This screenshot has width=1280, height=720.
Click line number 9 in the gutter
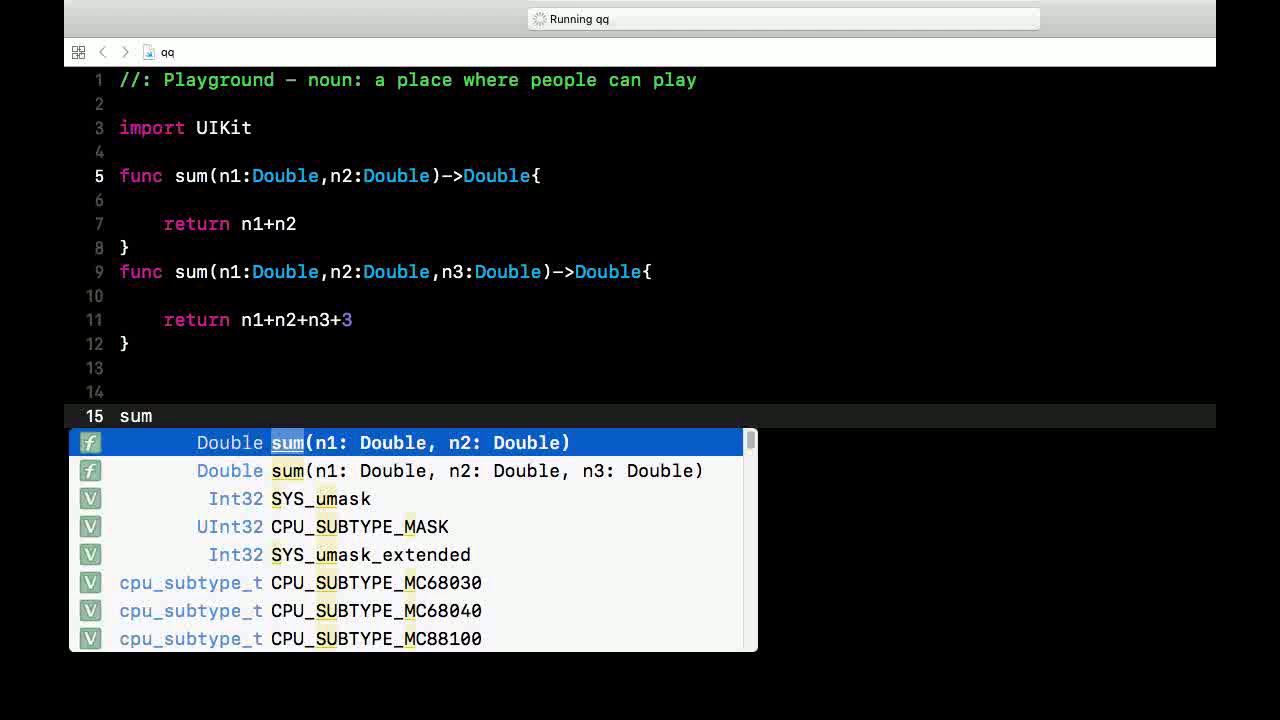click(99, 272)
